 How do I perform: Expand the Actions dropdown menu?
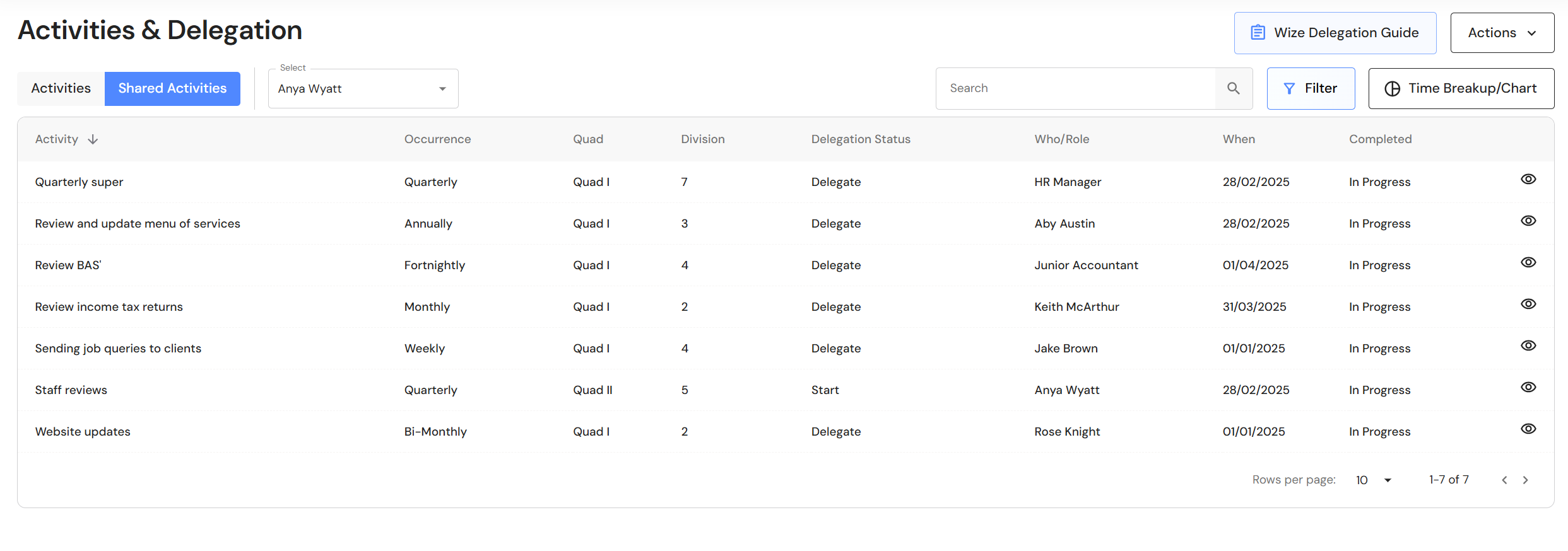pyautogui.click(x=1502, y=33)
